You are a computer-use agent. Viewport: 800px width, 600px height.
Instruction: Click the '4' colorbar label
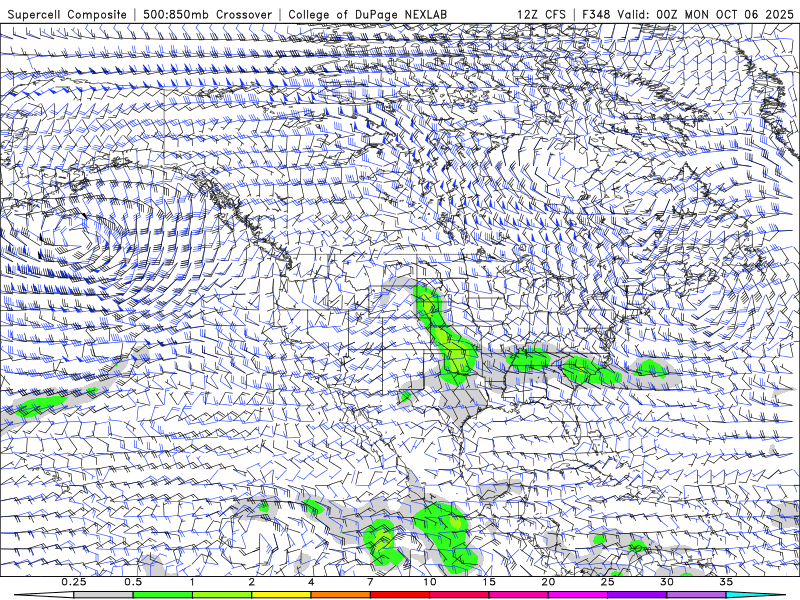tap(311, 582)
